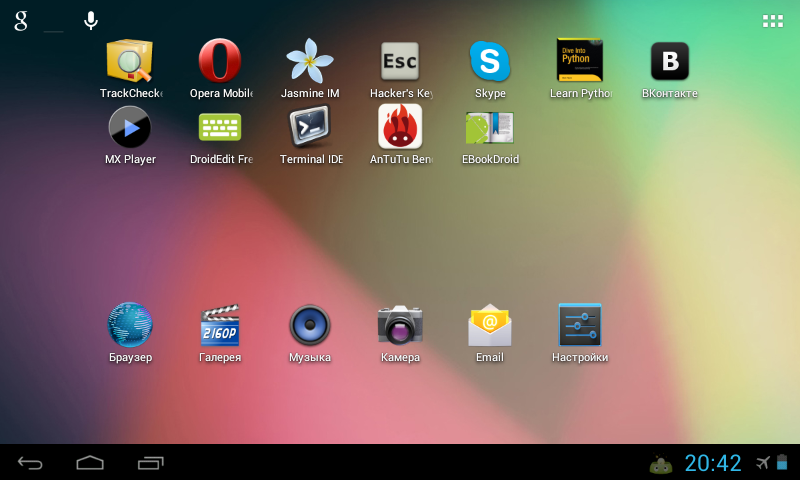Start MX Player
The width and height of the screenshot is (800, 480).
(130, 127)
